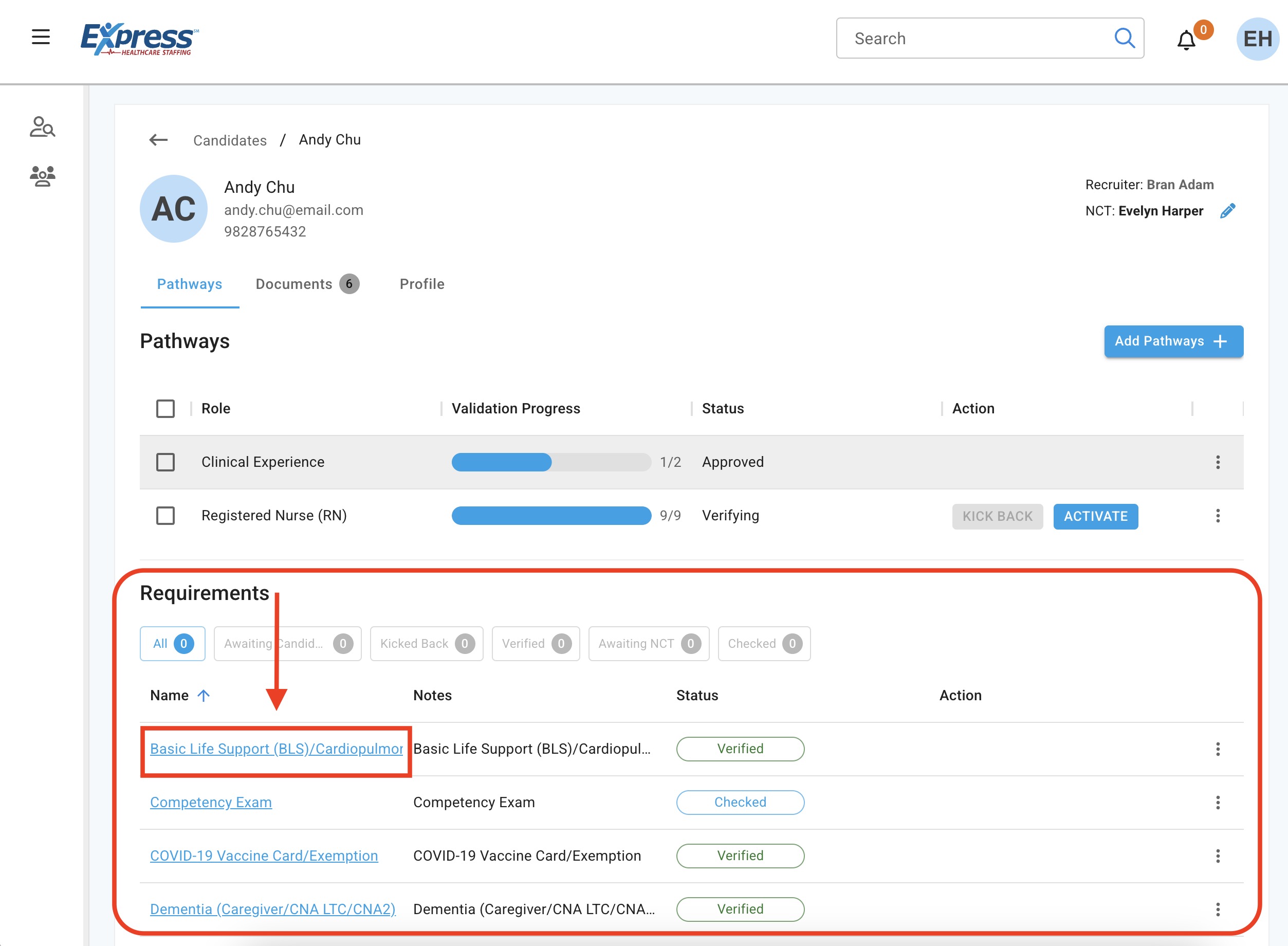
Task: Click the ACTIVATE button
Action: [1095, 516]
